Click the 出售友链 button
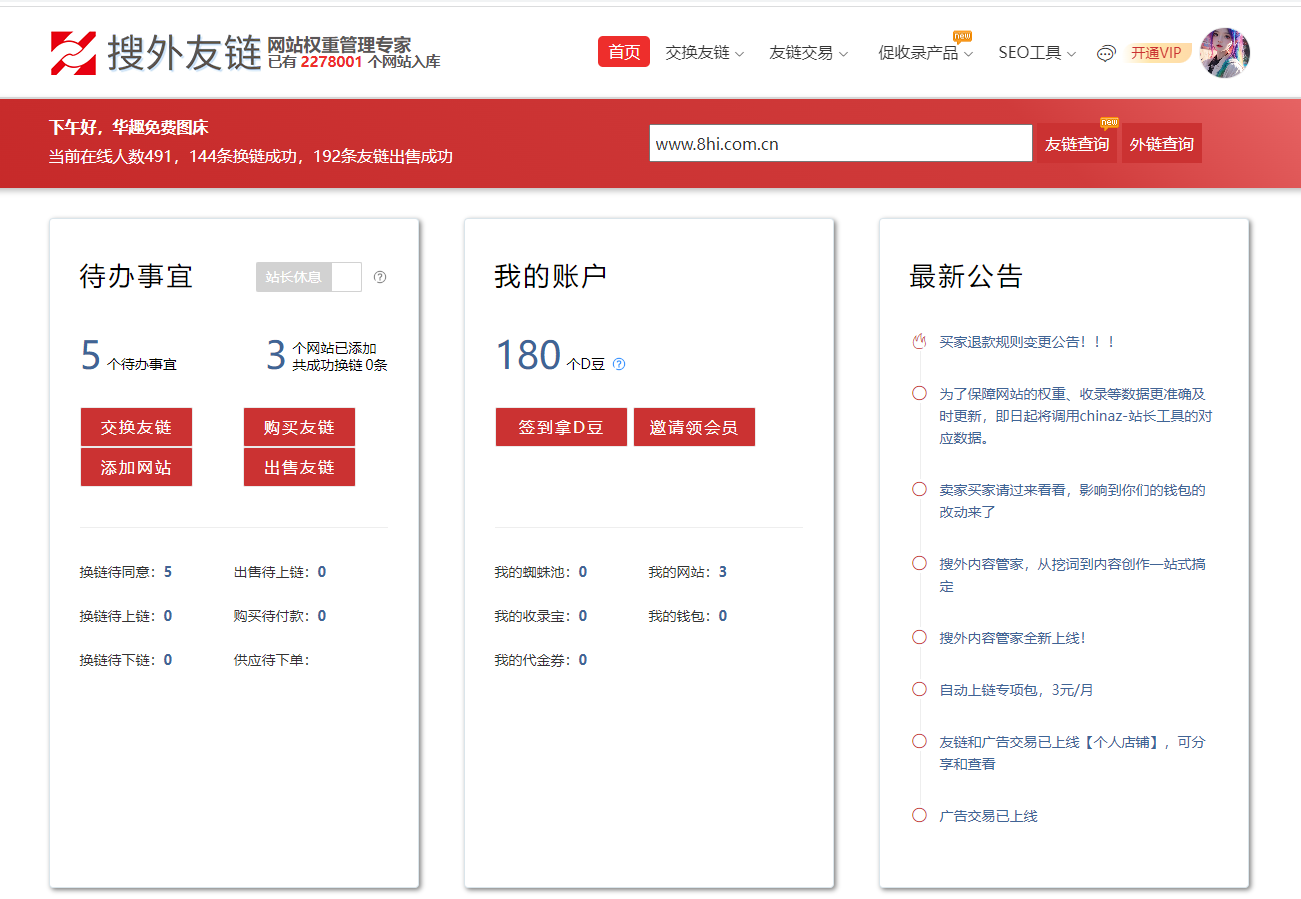The height and width of the screenshot is (899, 1301). point(299,467)
